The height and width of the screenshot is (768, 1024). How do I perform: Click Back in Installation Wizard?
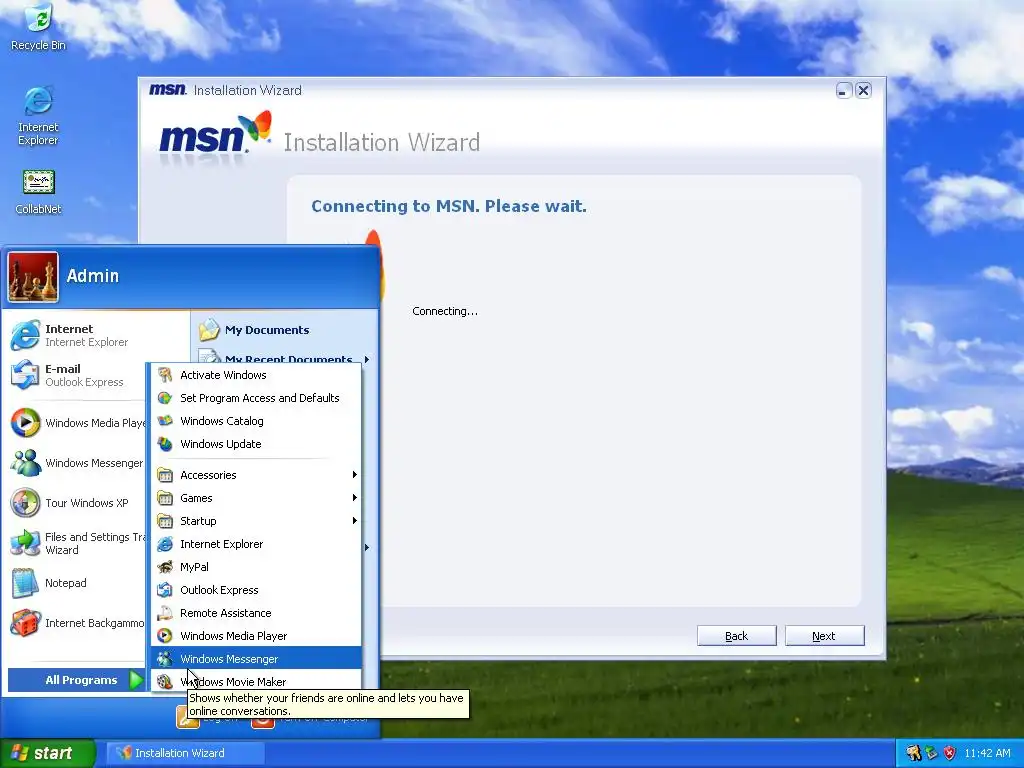pos(737,636)
